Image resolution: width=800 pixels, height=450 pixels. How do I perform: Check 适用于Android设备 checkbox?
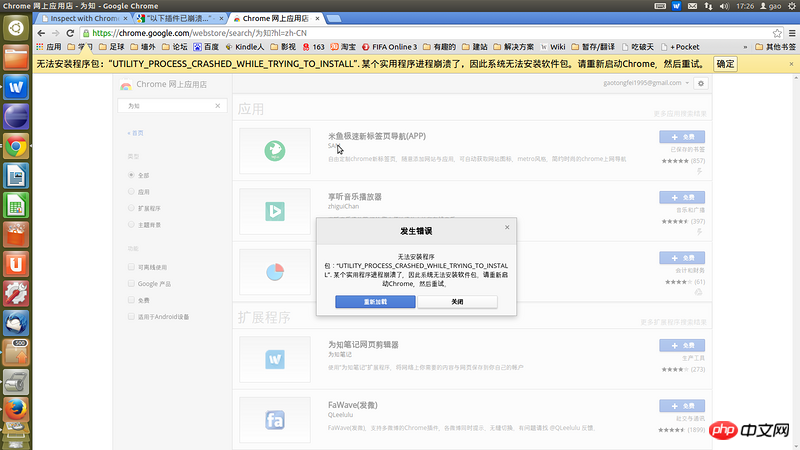131,316
